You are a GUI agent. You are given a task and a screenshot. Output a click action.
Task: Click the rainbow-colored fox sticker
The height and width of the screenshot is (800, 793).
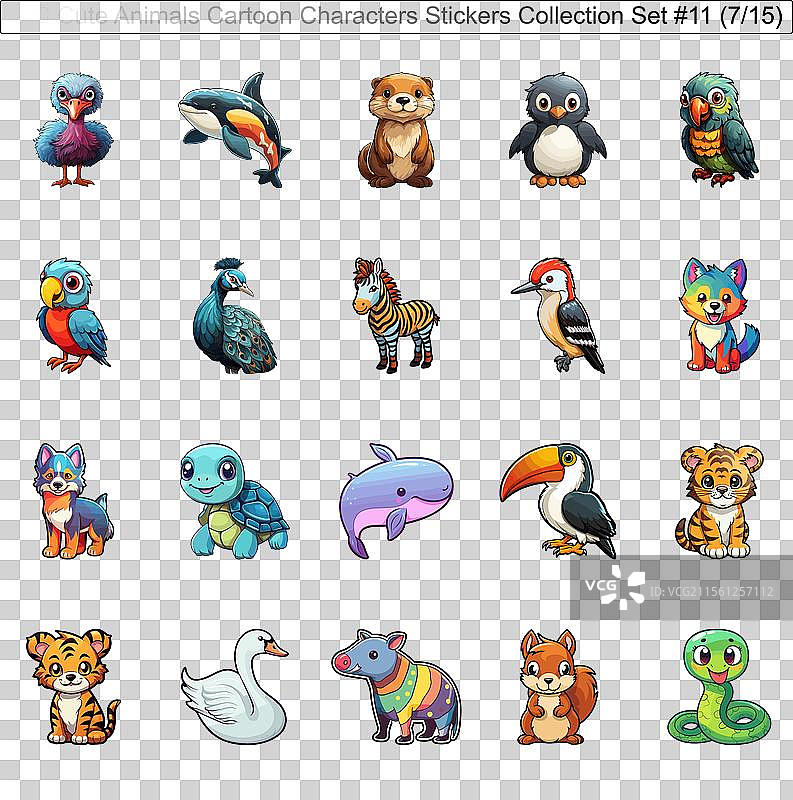(x=718, y=316)
